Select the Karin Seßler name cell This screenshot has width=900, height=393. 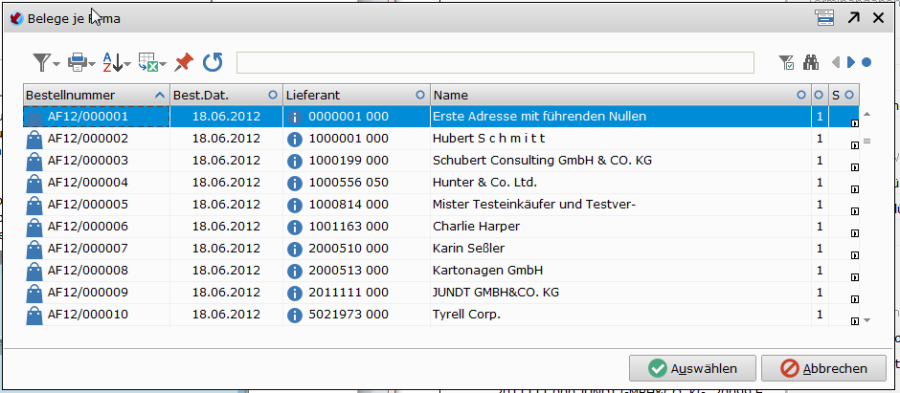click(620, 249)
